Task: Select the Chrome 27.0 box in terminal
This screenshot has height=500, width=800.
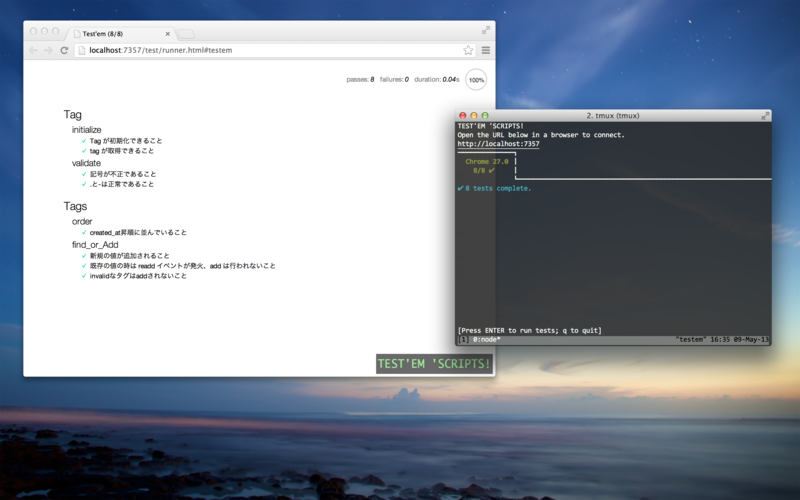Action: 486,166
